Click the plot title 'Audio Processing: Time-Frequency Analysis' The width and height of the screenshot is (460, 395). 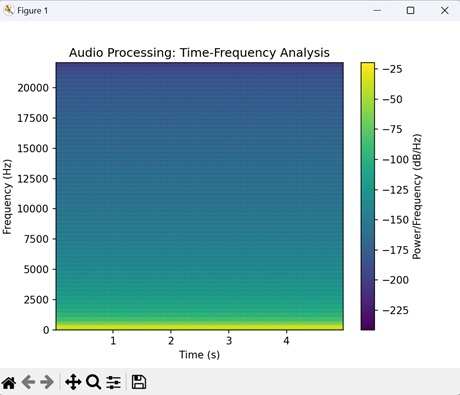click(199, 53)
